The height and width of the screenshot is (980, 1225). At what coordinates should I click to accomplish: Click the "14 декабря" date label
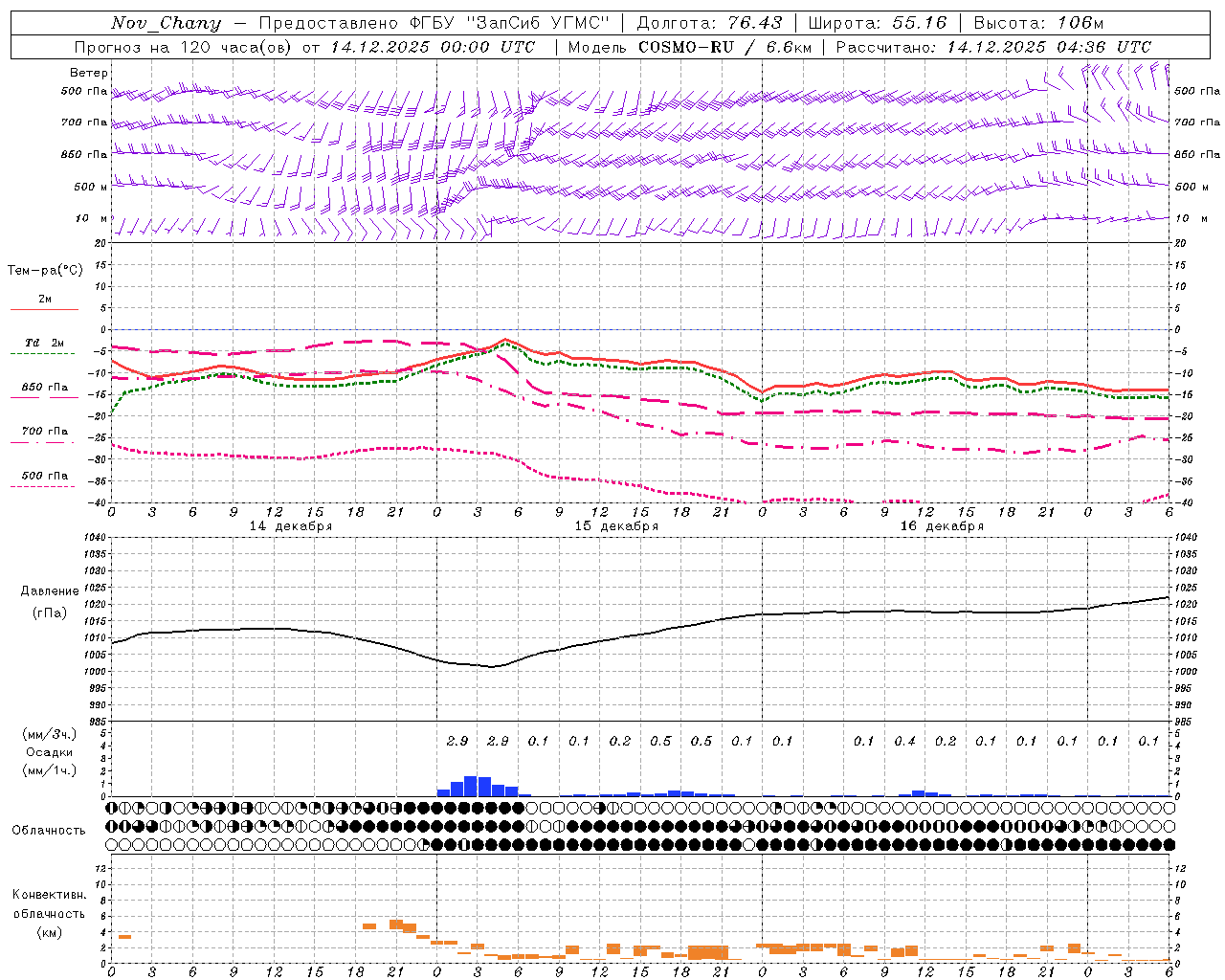click(x=291, y=526)
